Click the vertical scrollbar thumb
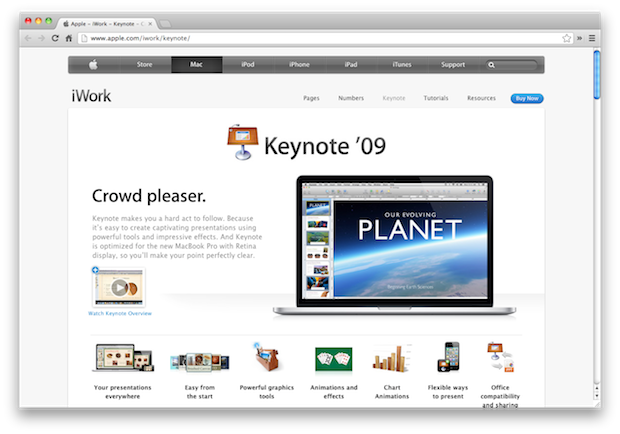The image size is (620, 434). pyautogui.click(x=597, y=75)
